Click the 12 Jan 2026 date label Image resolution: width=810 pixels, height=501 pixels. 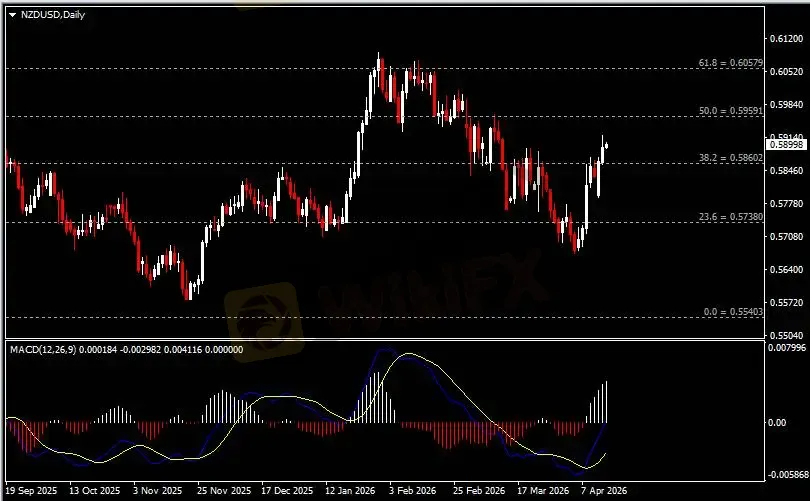pyautogui.click(x=350, y=490)
